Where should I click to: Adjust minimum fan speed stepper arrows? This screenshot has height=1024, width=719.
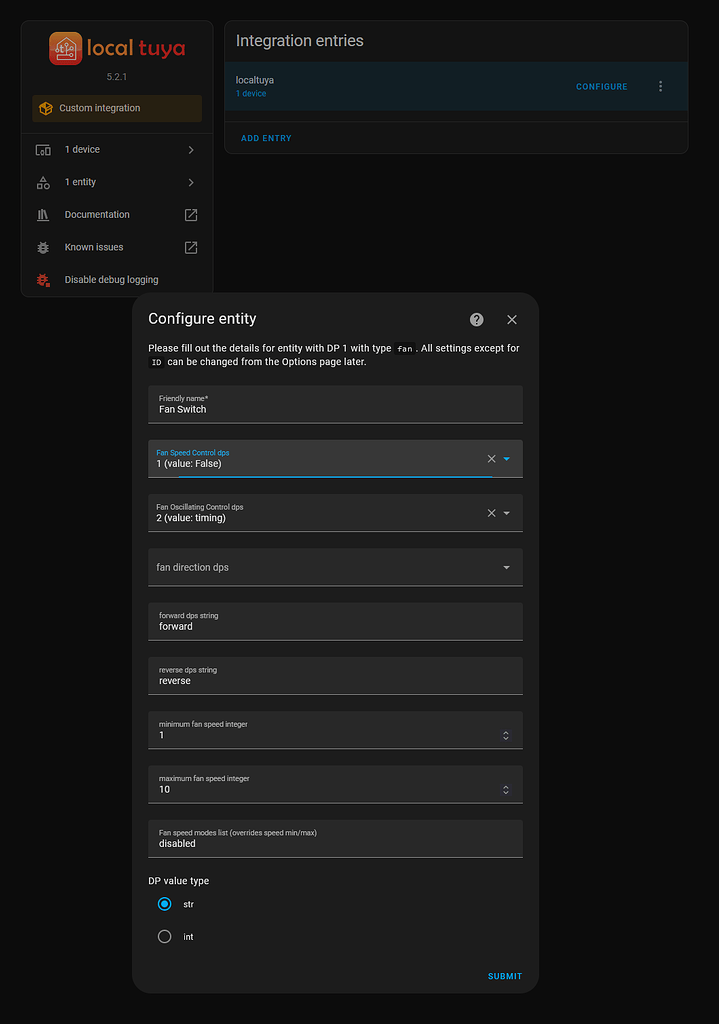(x=505, y=735)
